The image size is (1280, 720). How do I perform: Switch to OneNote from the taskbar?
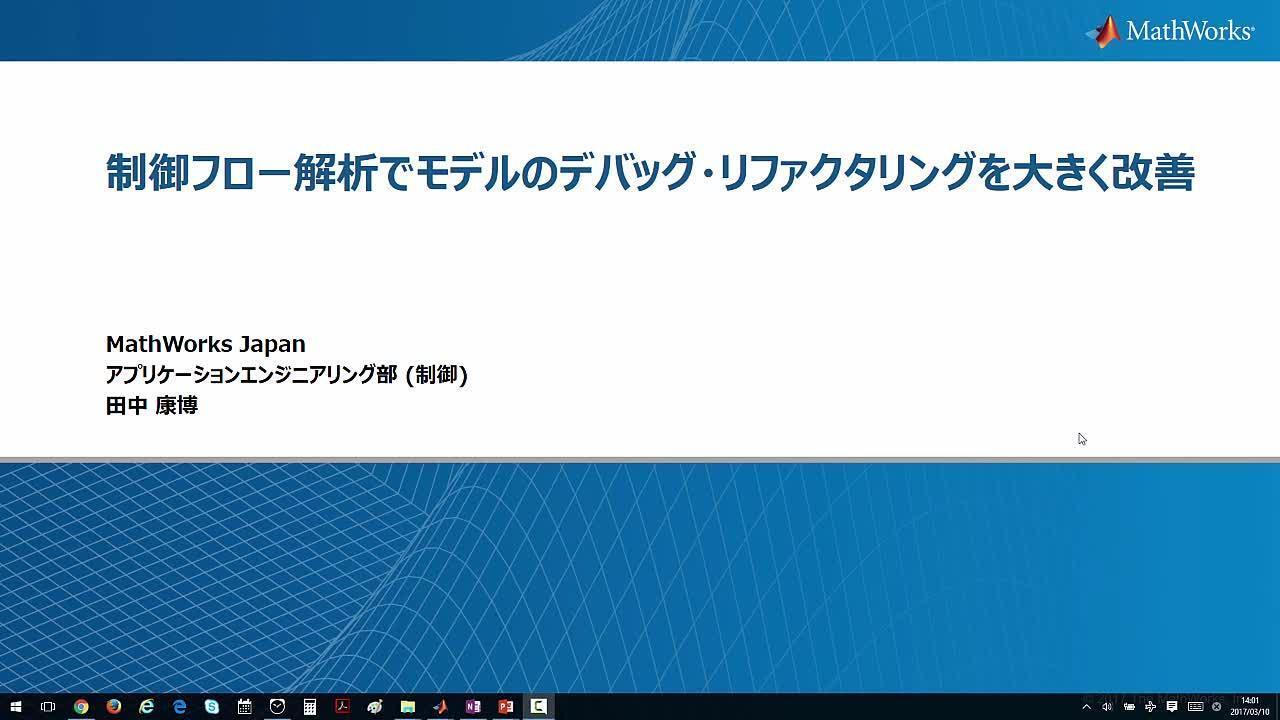(x=473, y=706)
